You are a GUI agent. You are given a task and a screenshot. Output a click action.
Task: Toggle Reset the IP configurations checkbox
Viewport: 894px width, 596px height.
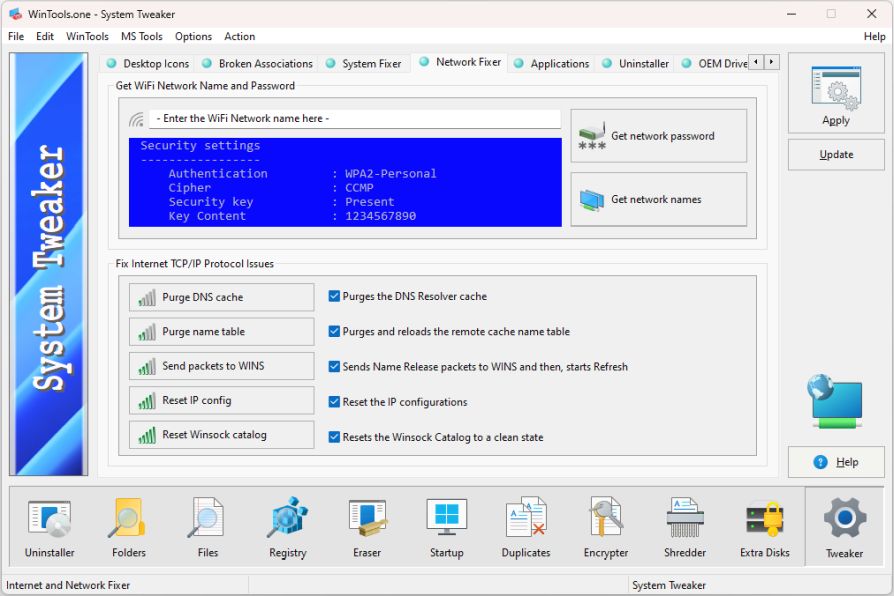point(334,402)
